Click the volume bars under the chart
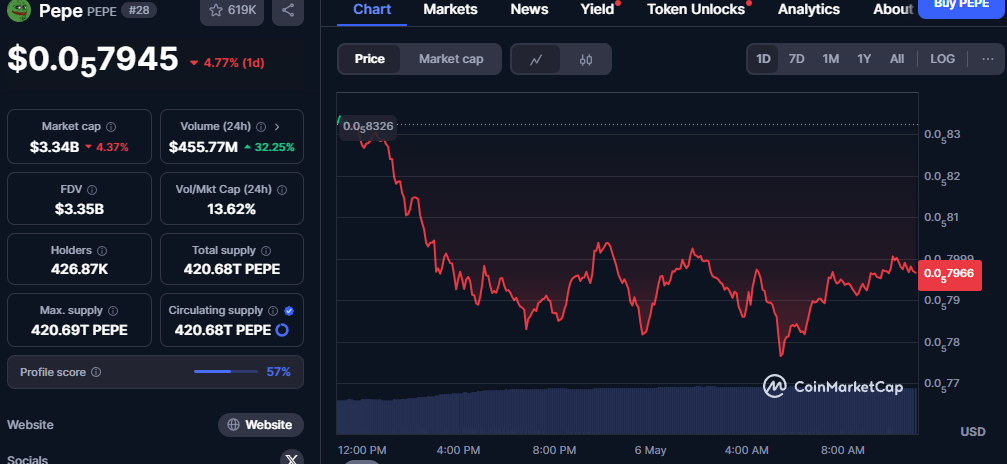 (x=627, y=410)
